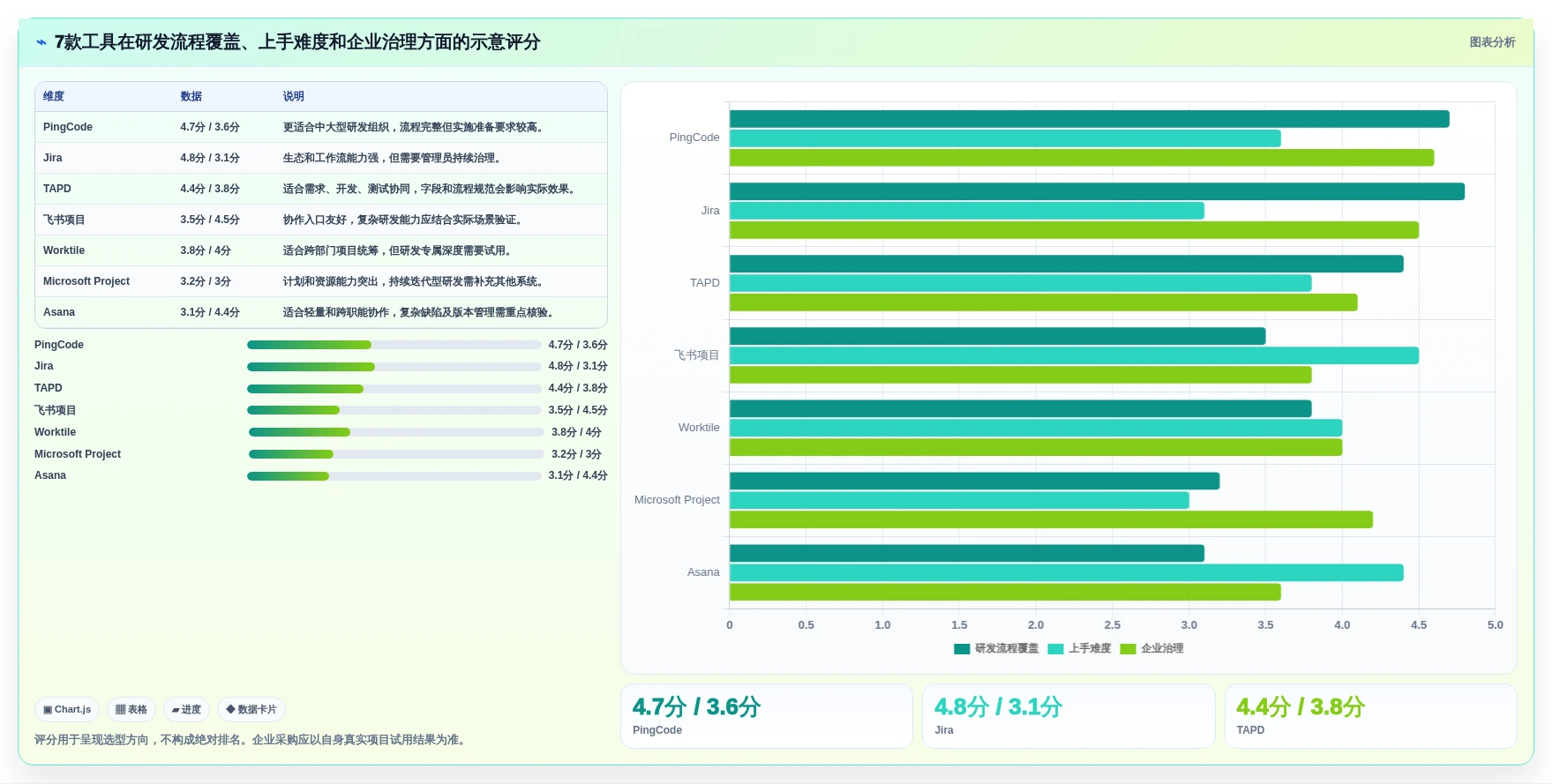
Task: Click Worktile axis label in chart
Action: [x=699, y=428]
